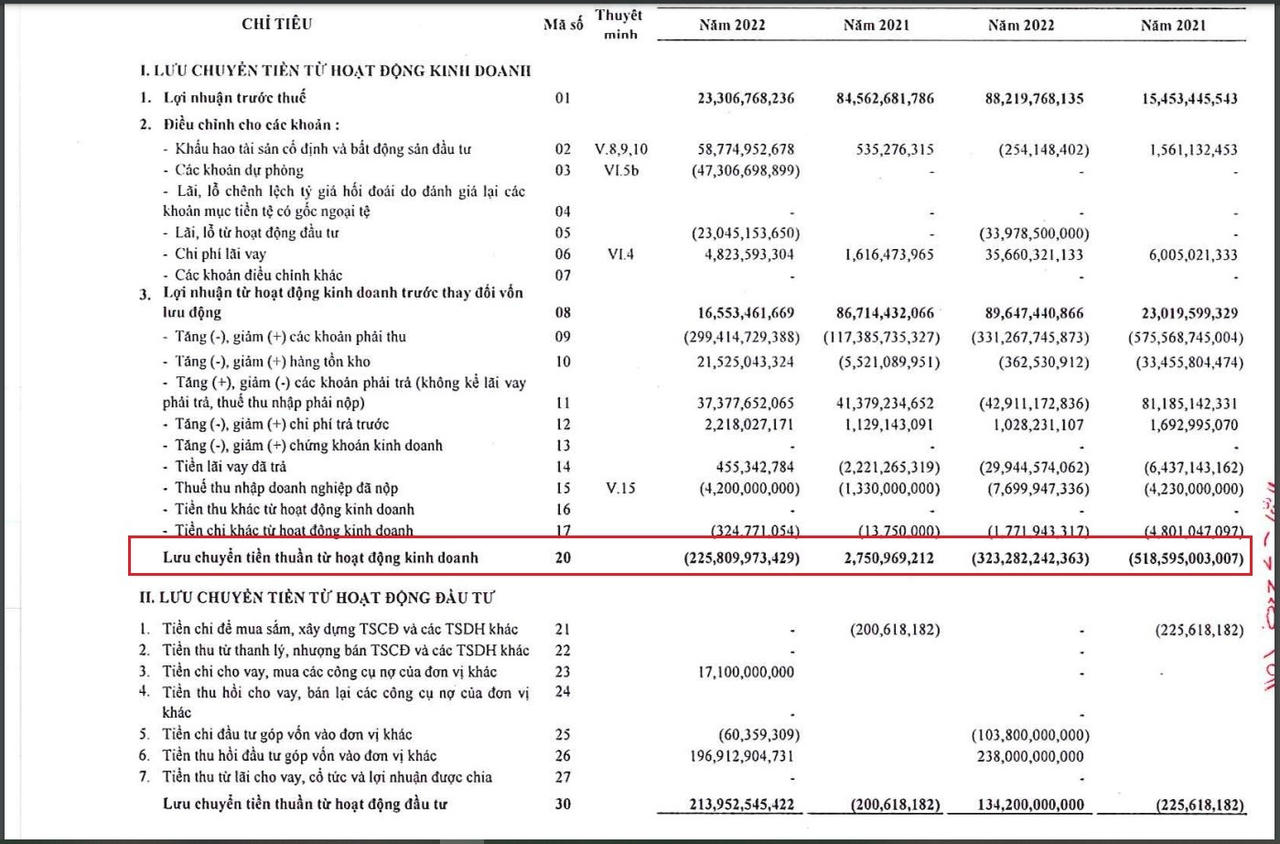Screen dimensions: 1280x844
Task: Click heading "I. LƯU CHUYỂN TIỀN TỪ HOẠT ĐỘNG KINH DOANH"
Action: pyautogui.click(x=335, y=70)
